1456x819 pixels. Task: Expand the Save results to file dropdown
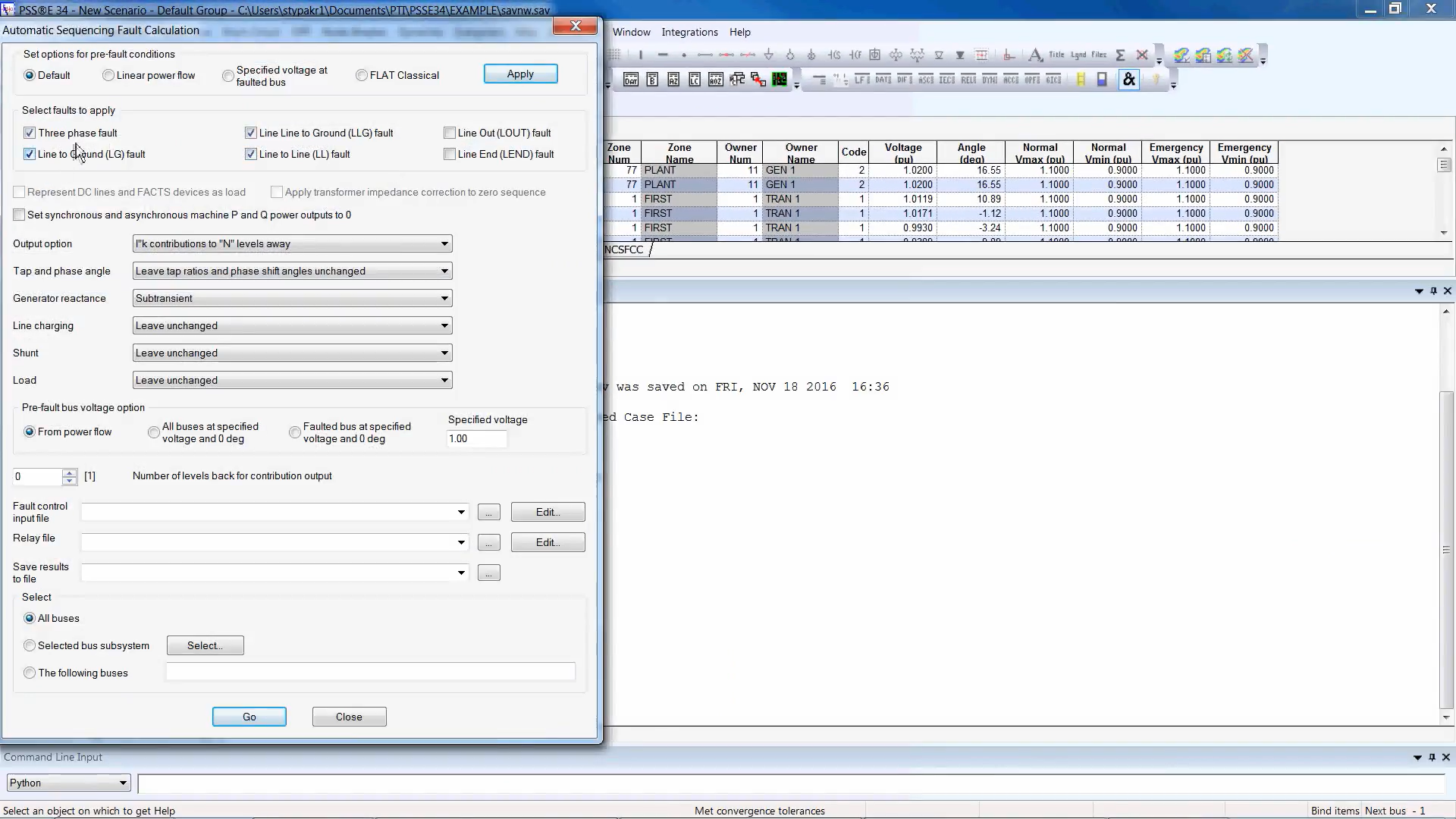pyautogui.click(x=460, y=573)
